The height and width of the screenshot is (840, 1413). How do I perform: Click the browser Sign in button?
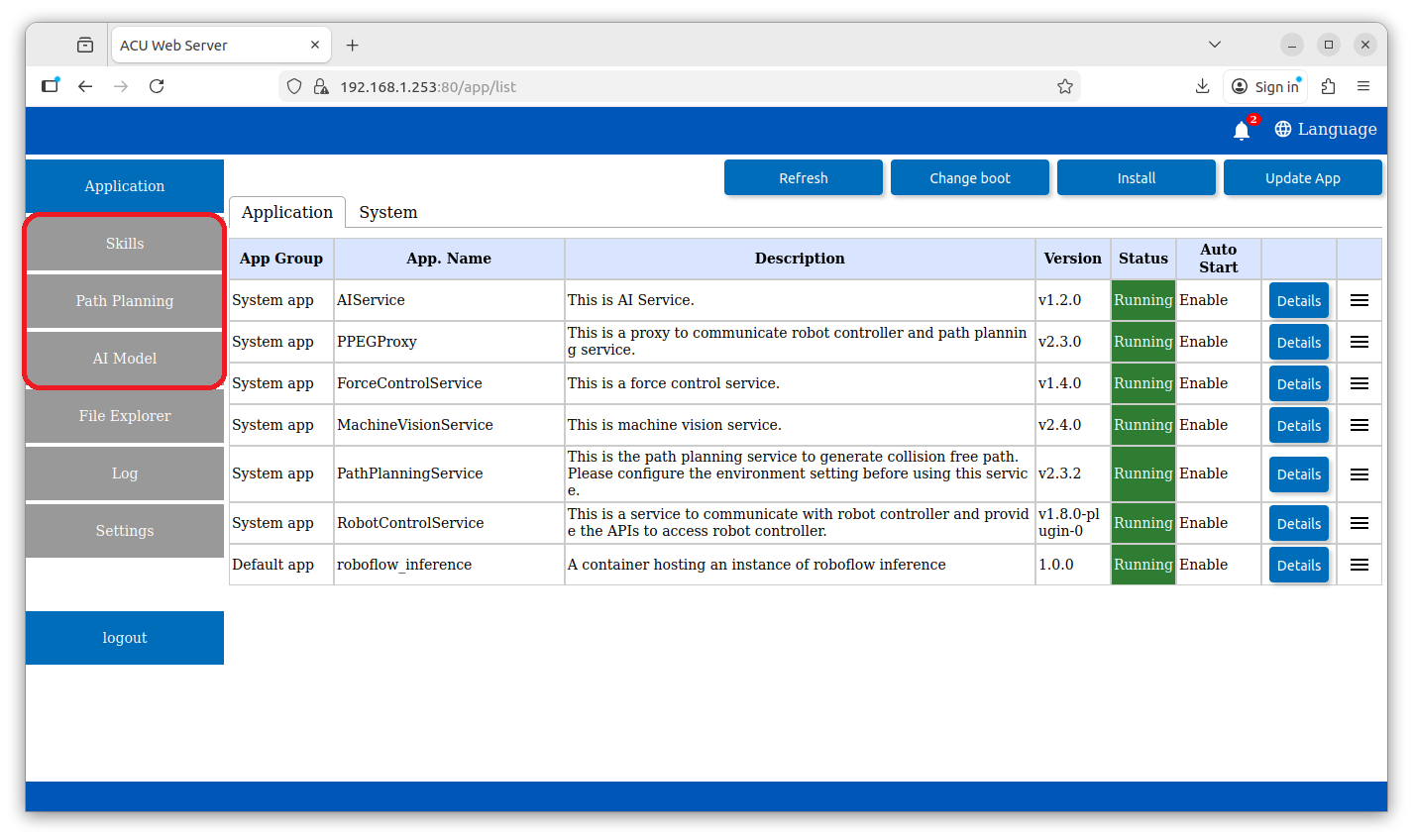pos(1265,86)
